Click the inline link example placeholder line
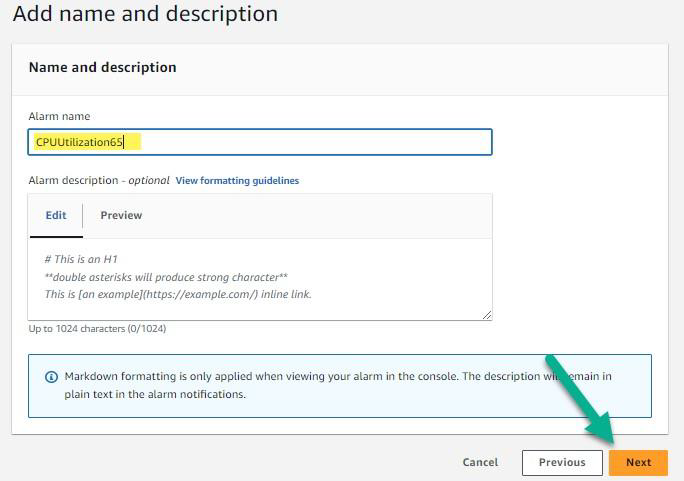Screen dimensions: 684x481 [178, 294]
